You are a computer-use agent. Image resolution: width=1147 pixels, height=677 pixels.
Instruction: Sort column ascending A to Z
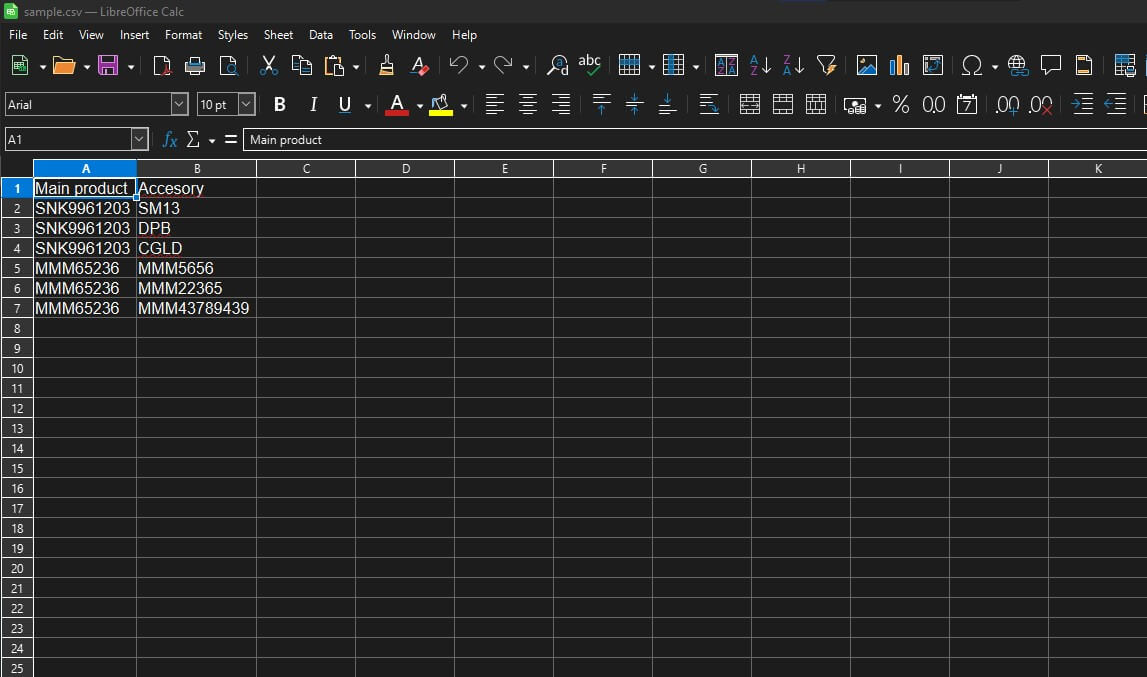point(760,66)
